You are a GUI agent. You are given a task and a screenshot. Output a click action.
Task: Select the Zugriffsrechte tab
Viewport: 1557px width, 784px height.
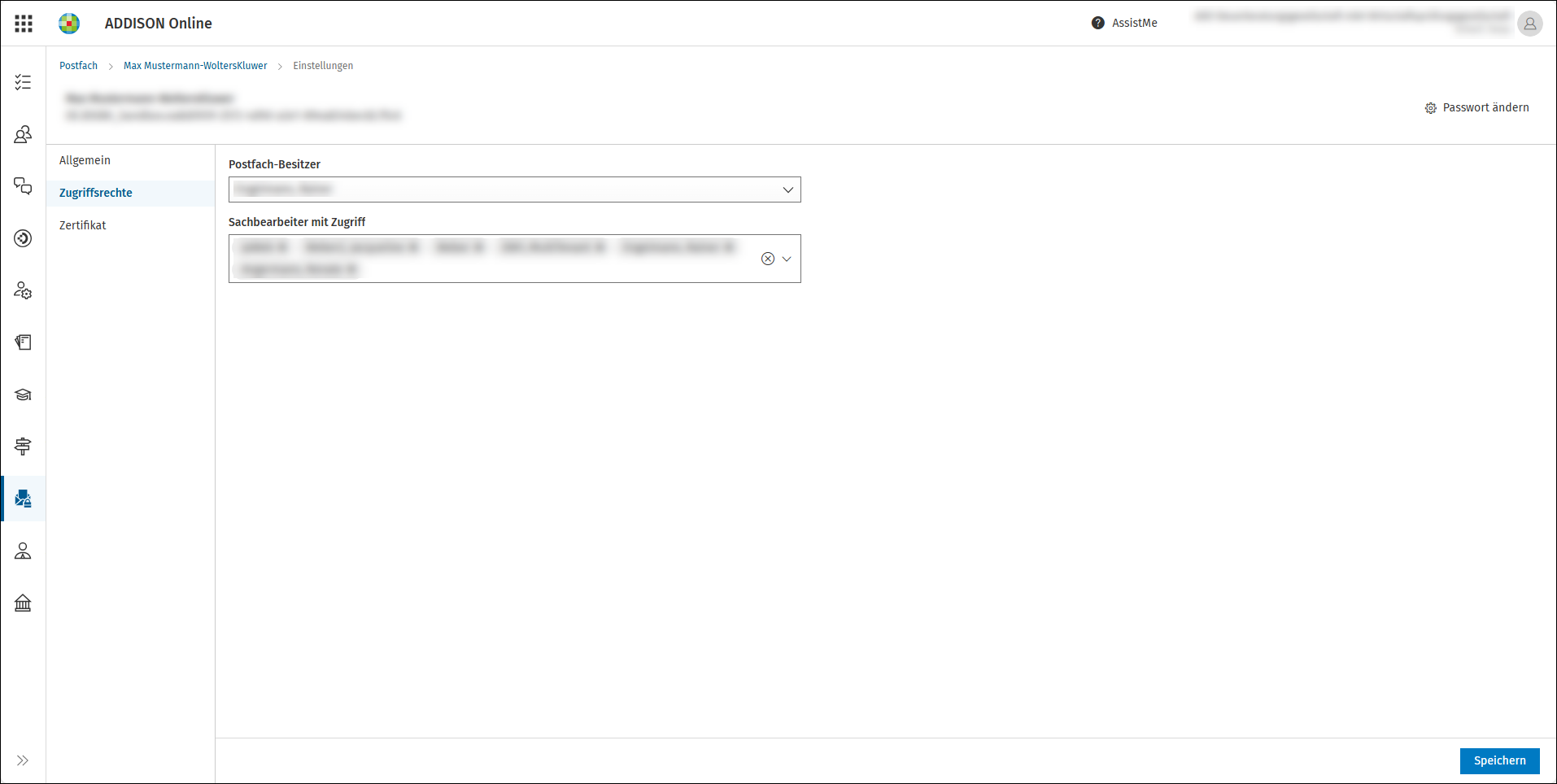pyautogui.click(x=96, y=193)
